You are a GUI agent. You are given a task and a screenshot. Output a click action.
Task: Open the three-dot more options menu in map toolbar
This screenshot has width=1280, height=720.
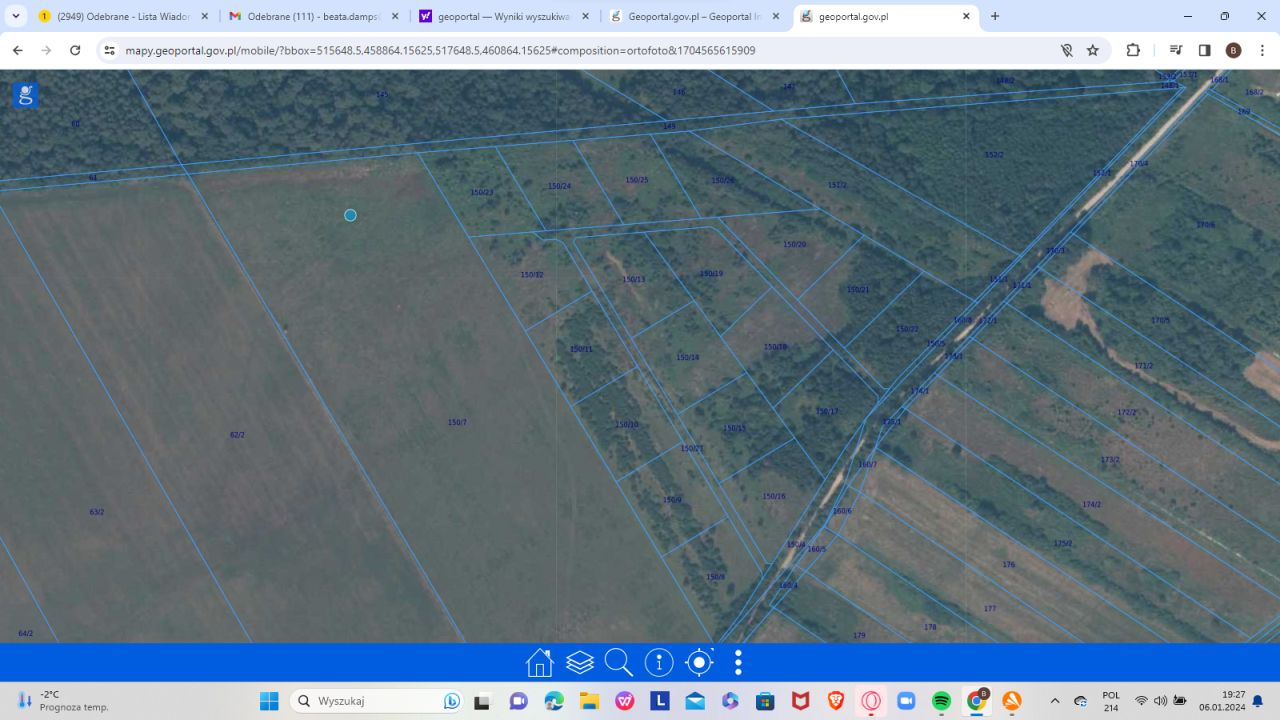738,662
